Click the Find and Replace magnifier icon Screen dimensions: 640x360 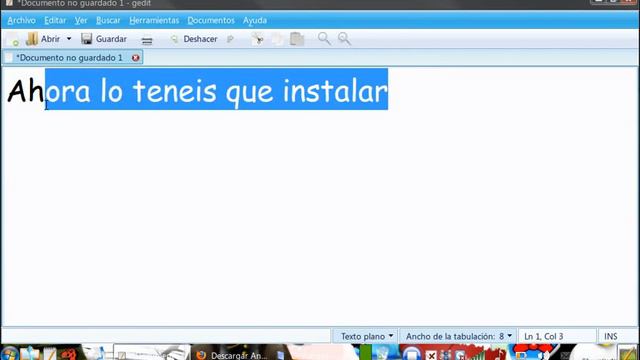(x=344, y=39)
